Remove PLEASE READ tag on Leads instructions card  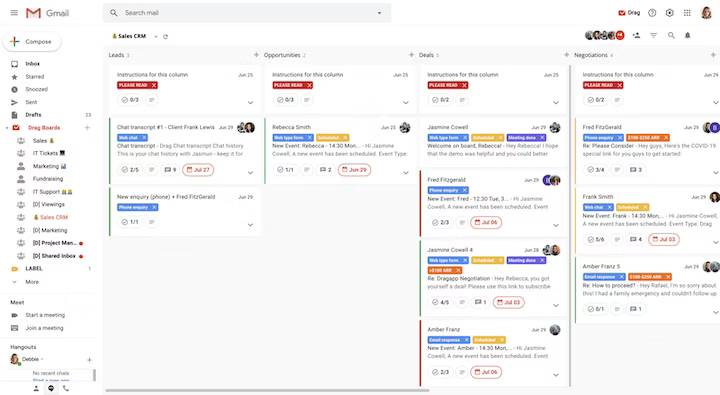[x=154, y=85]
